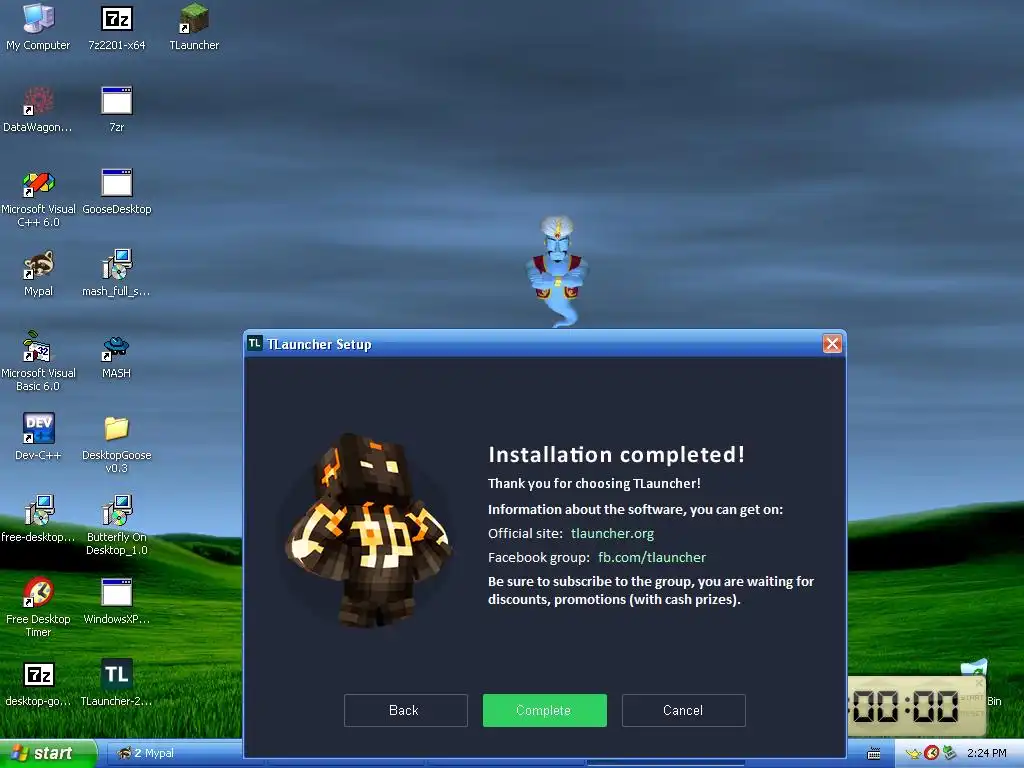Screen dimensions: 1024x768
Task: Open the tlauncher.org official site link
Action: pyautogui.click(x=612, y=534)
